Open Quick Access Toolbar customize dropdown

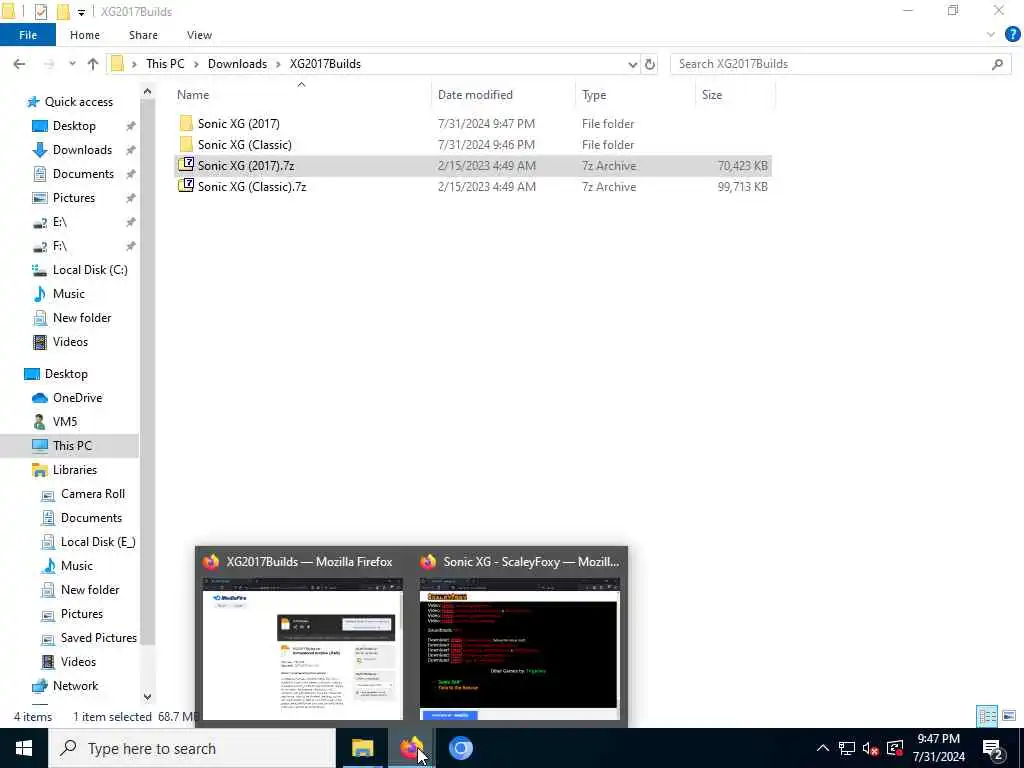[81, 12]
